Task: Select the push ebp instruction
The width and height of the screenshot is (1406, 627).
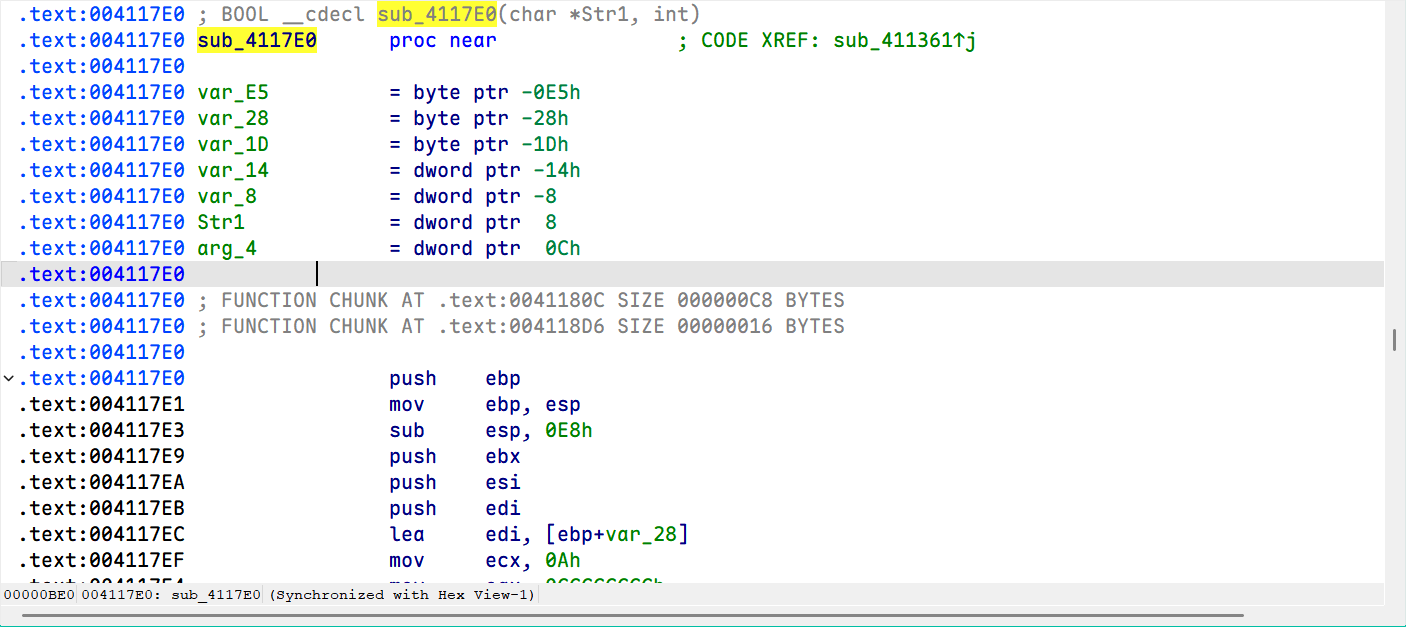Action: (455, 379)
